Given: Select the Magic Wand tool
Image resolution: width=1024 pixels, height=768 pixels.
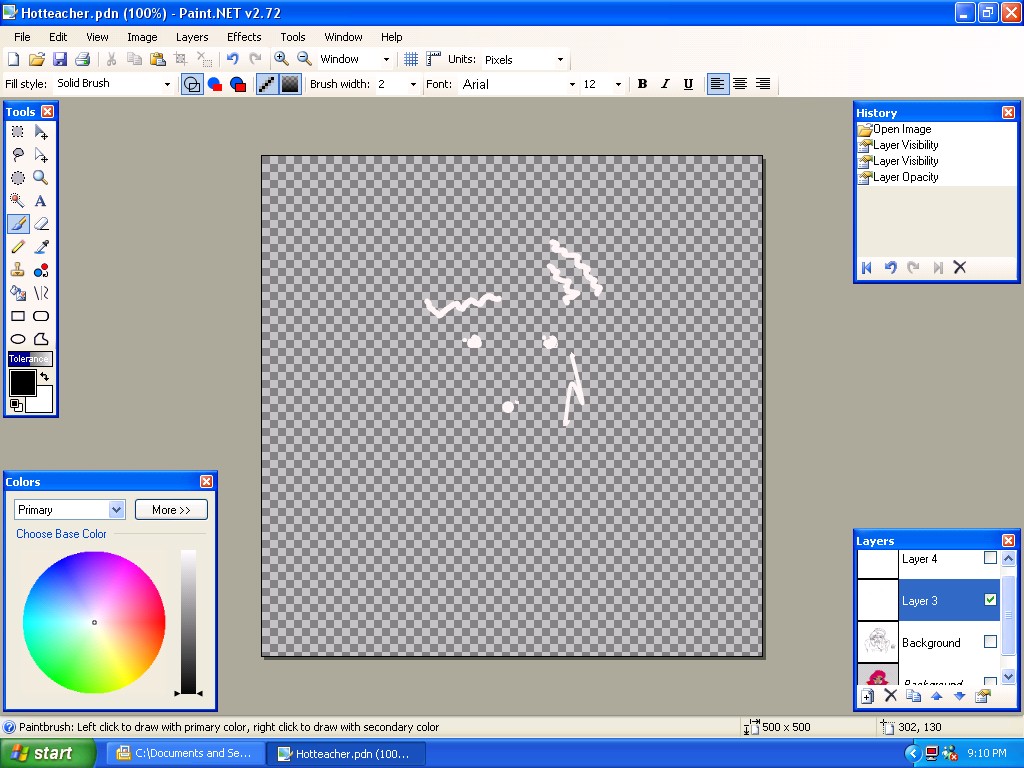Looking at the screenshot, I should point(18,200).
